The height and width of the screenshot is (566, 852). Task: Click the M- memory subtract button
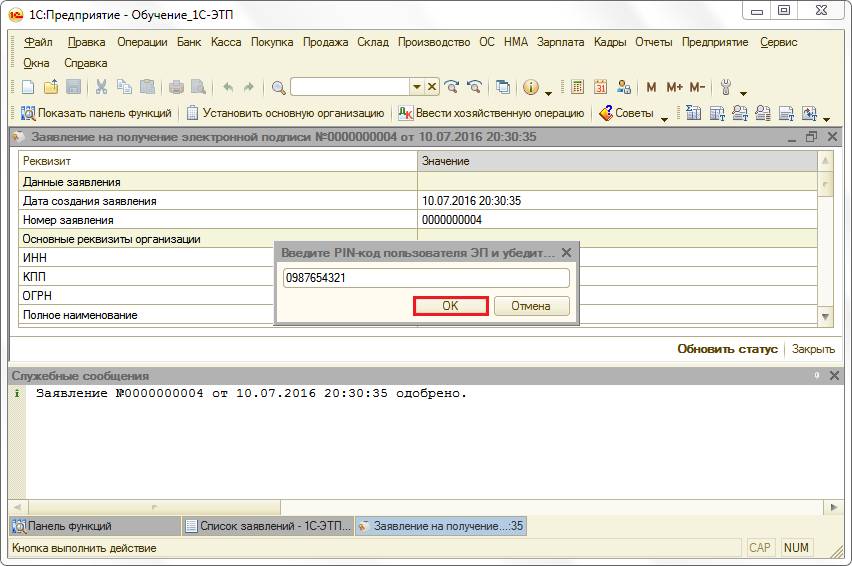click(697, 87)
